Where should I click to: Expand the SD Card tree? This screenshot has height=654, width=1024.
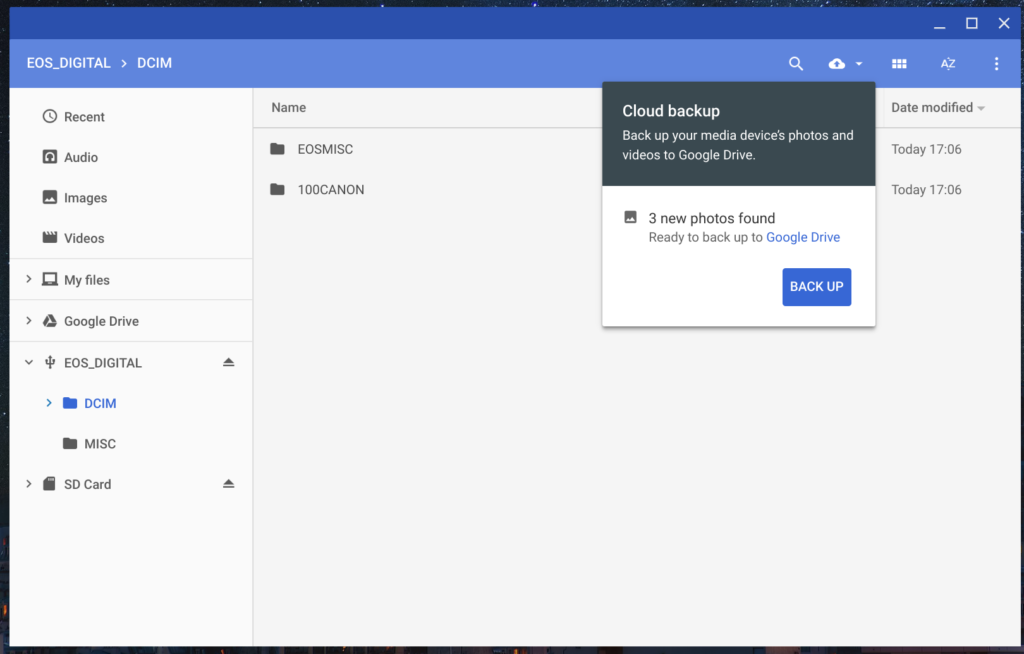click(x=29, y=483)
